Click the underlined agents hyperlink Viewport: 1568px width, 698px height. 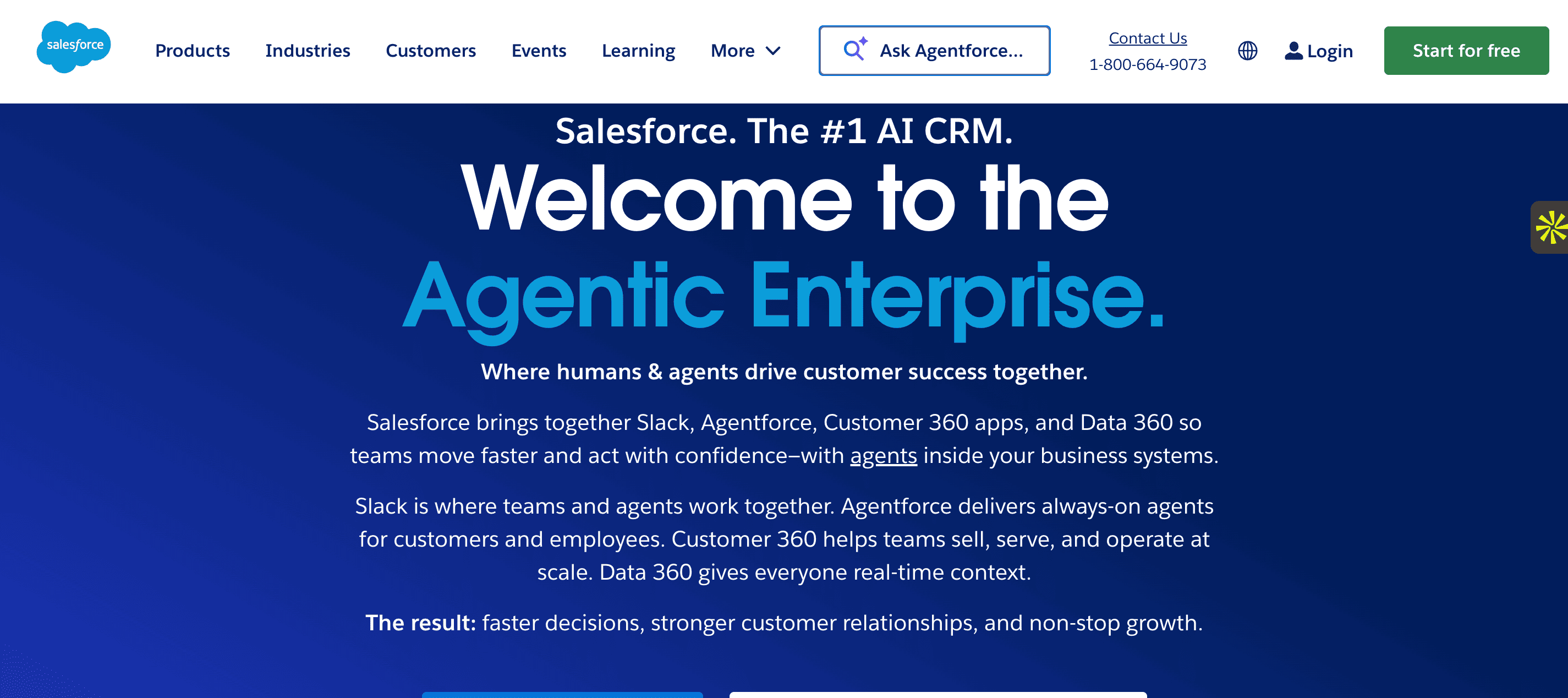(x=883, y=455)
